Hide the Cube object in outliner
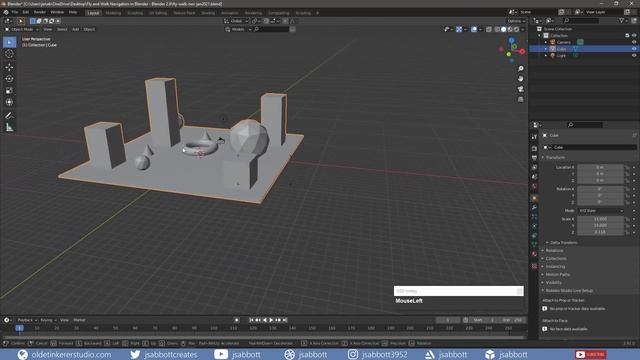The width and height of the screenshot is (640, 360). [634, 49]
